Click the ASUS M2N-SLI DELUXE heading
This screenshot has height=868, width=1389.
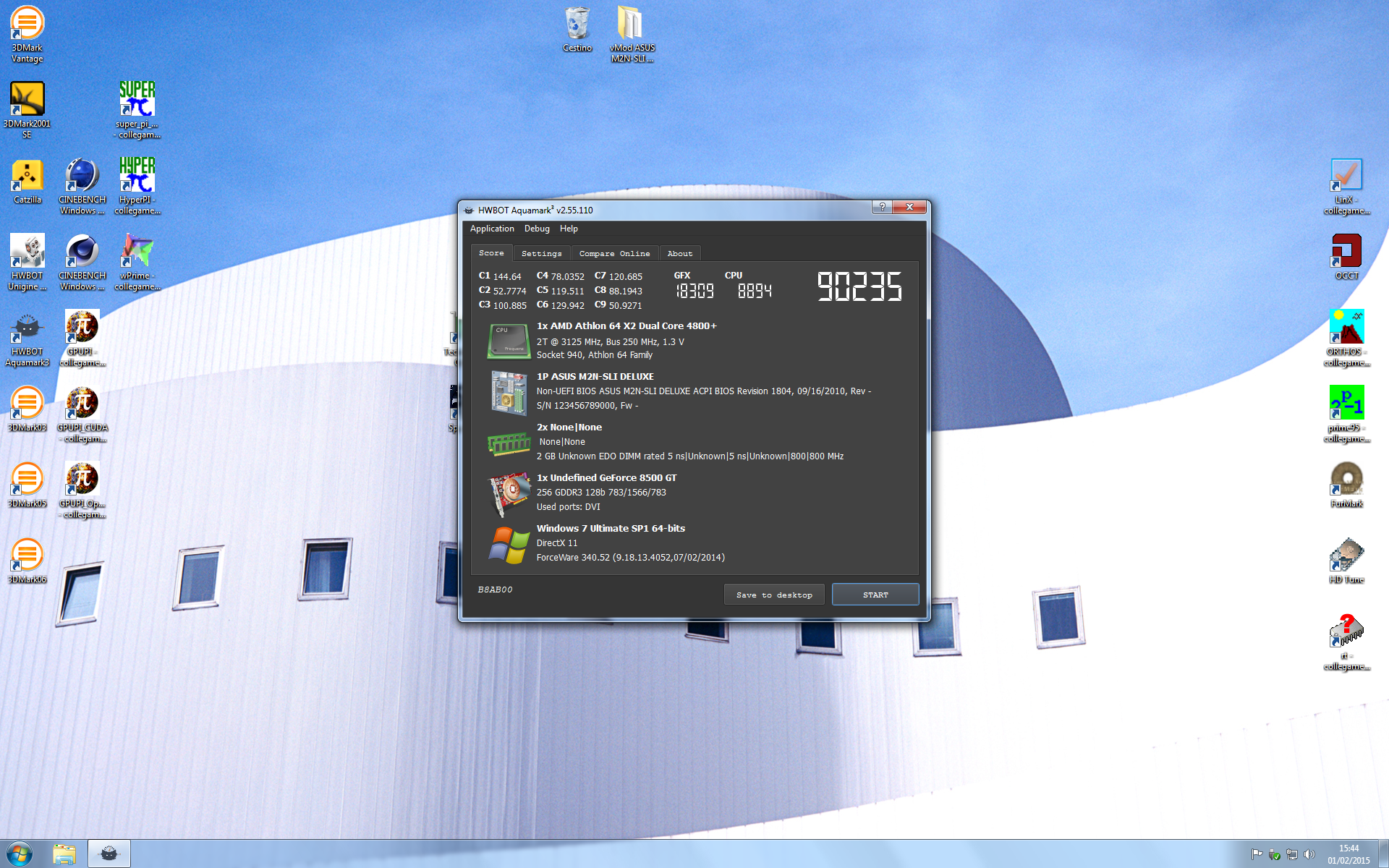pos(595,377)
